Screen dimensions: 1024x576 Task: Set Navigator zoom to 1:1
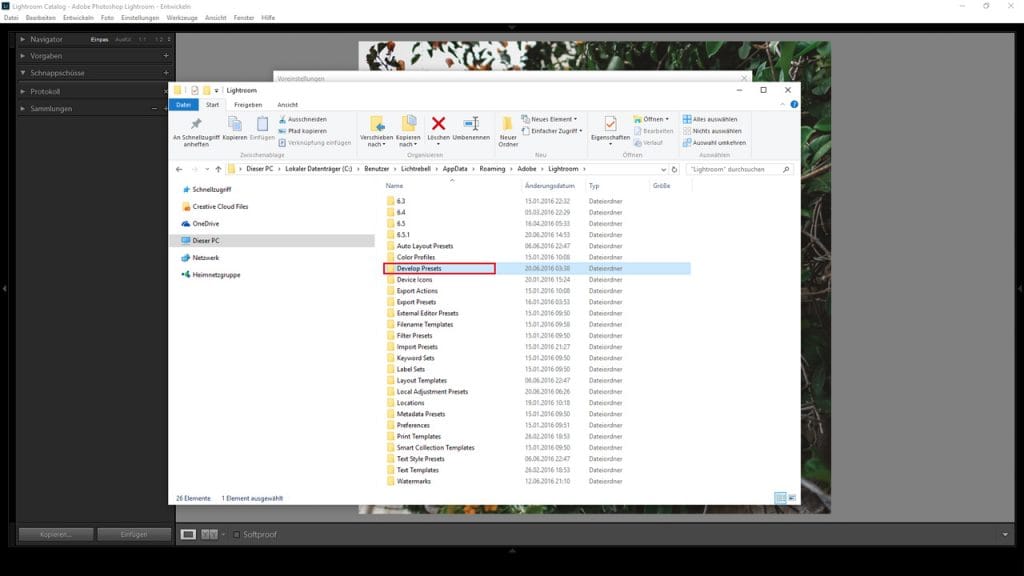coord(142,40)
